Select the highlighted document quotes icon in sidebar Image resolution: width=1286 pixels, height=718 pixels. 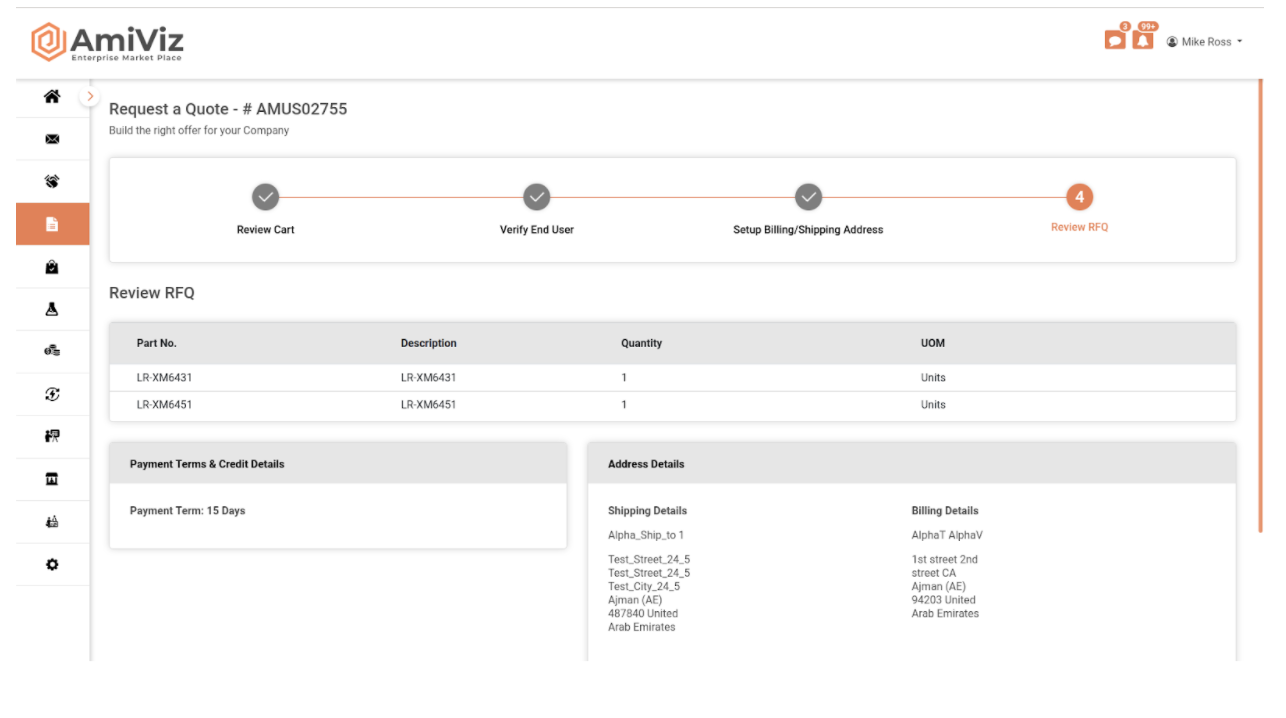(52, 224)
